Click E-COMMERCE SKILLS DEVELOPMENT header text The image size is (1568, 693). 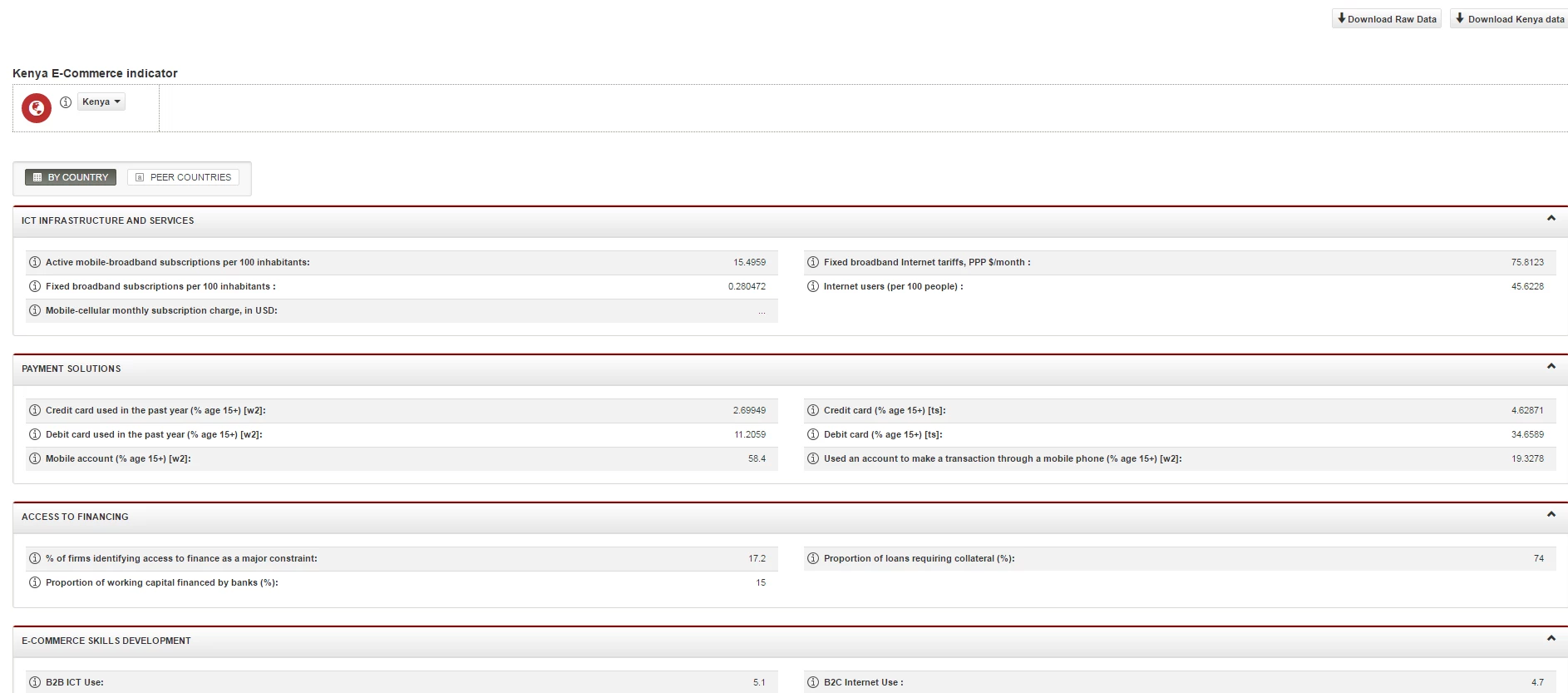(x=106, y=641)
